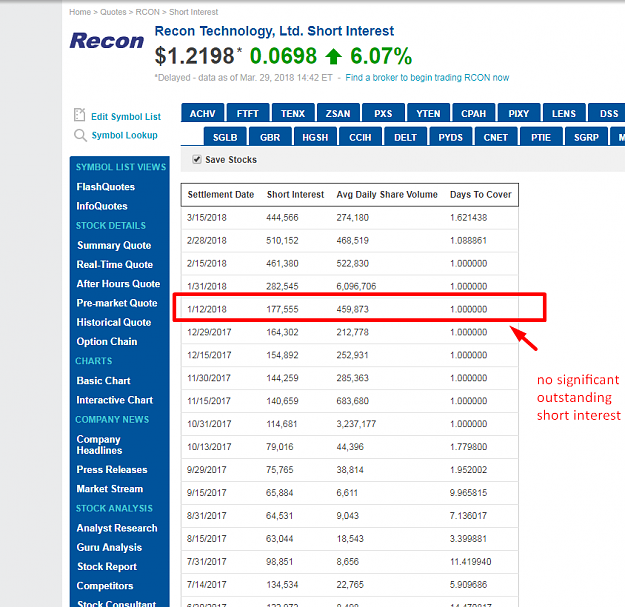Click settlement date 3/15/2018
625x607 pixels.
coord(206,218)
